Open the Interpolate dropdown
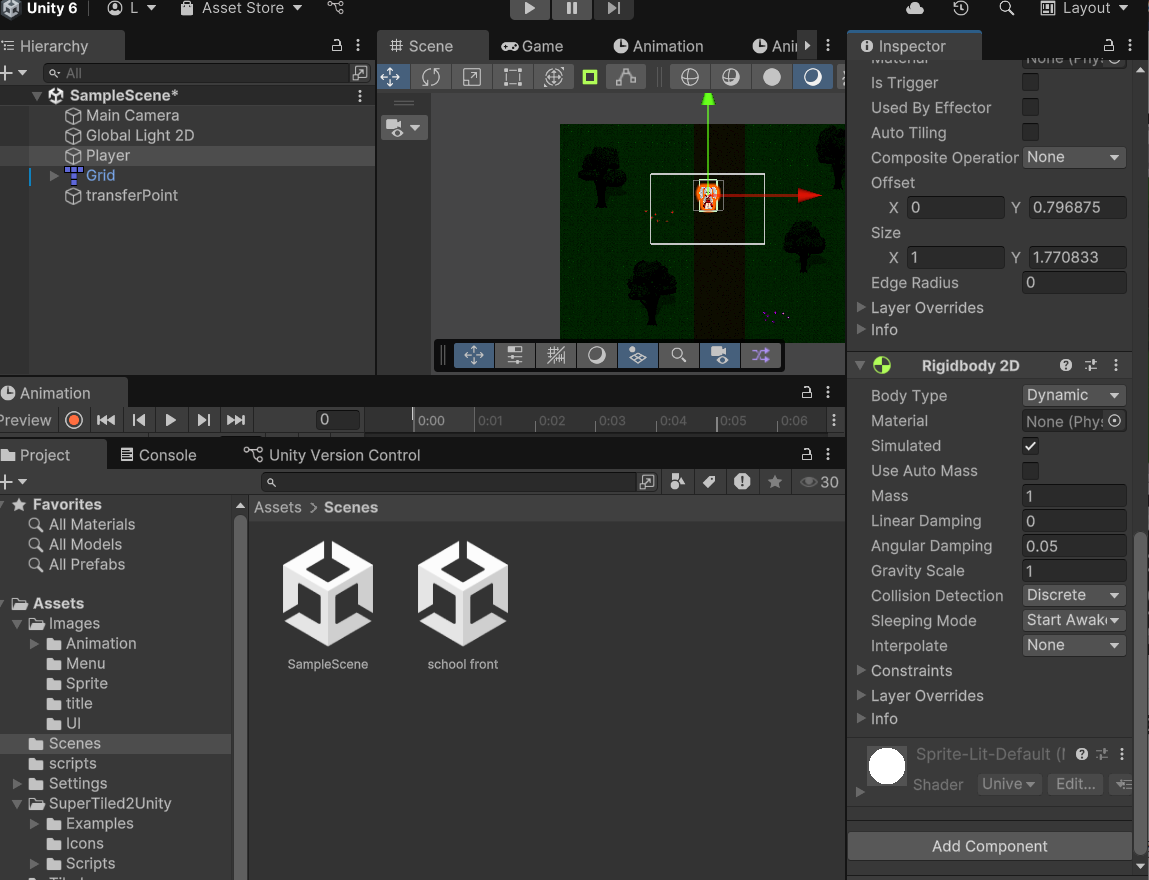This screenshot has width=1149, height=880. tap(1074, 645)
